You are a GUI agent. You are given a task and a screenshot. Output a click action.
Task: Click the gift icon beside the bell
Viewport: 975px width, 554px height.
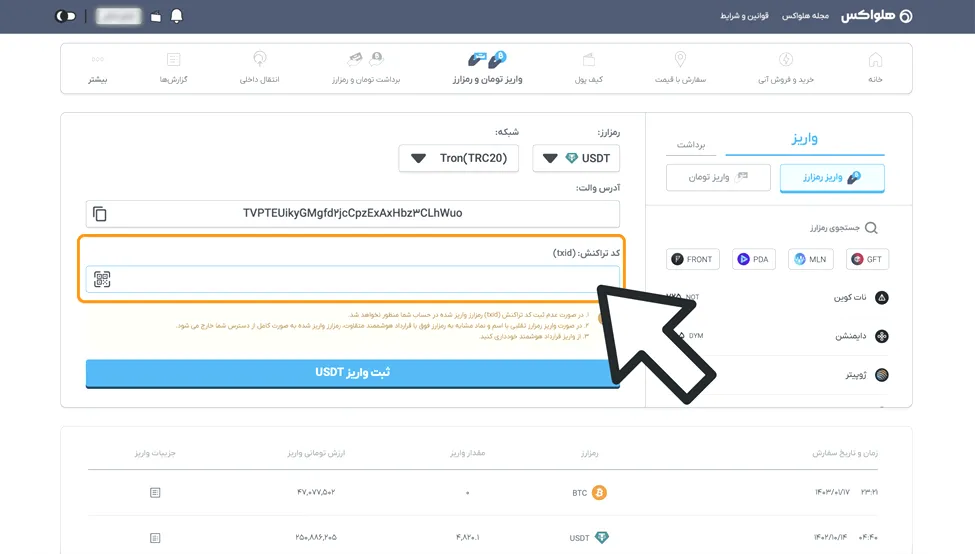(156, 17)
